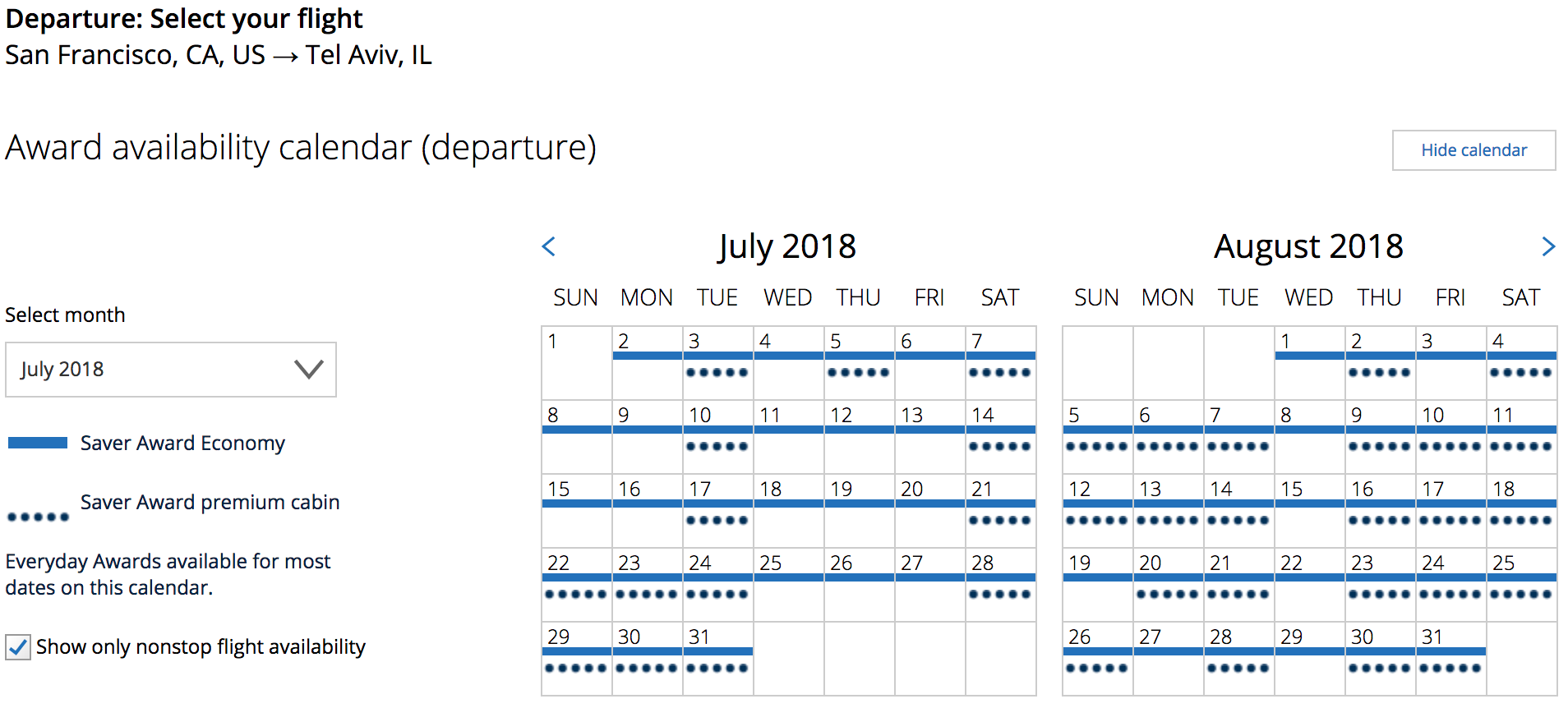
Task: Open the Select month dropdown
Action: coord(171,370)
